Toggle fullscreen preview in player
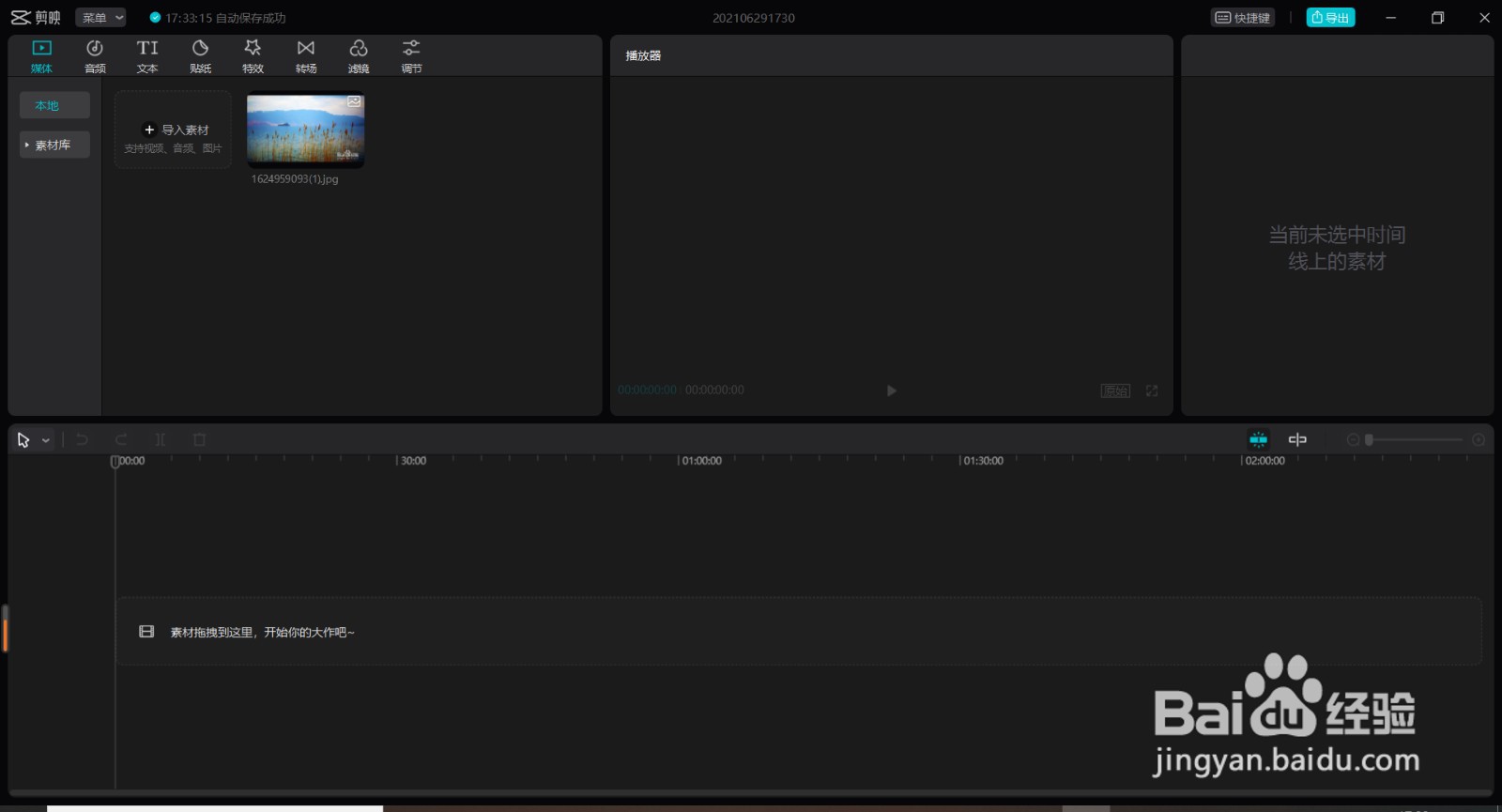The image size is (1502, 812). [1152, 391]
